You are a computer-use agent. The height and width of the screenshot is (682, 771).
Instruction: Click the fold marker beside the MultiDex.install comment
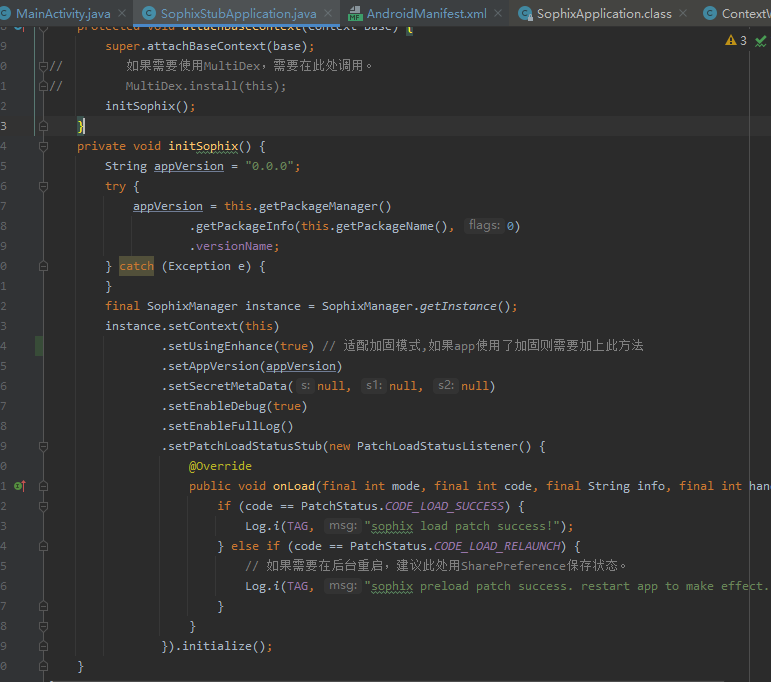click(x=43, y=86)
